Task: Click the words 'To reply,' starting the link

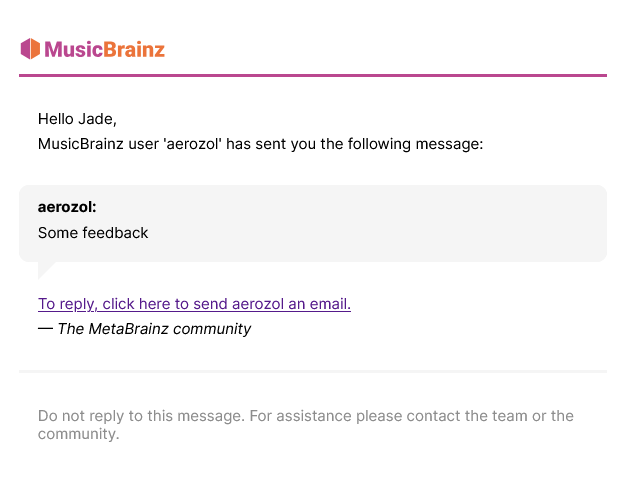Action: tap(67, 304)
